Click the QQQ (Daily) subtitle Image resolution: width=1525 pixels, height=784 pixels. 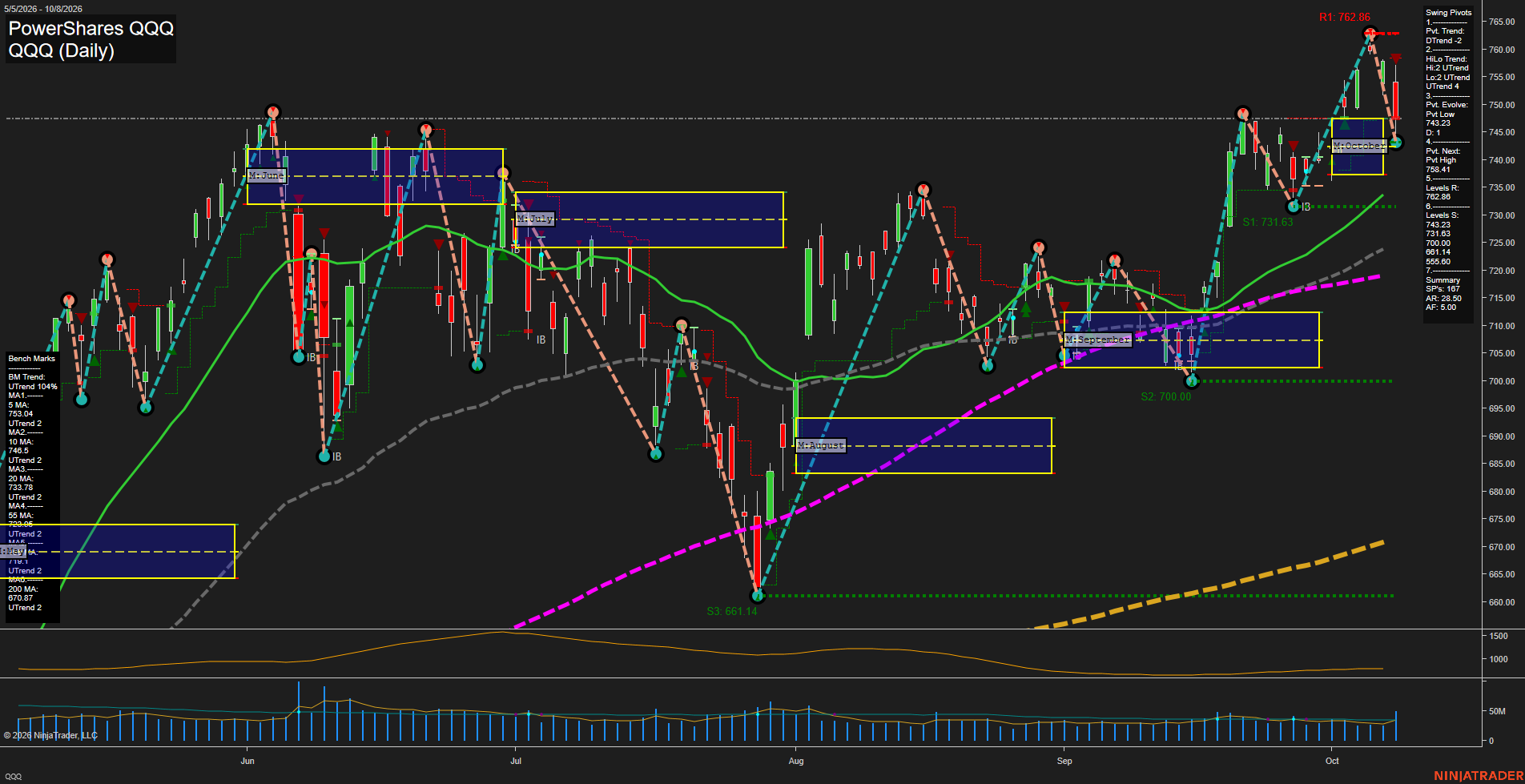pos(62,50)
